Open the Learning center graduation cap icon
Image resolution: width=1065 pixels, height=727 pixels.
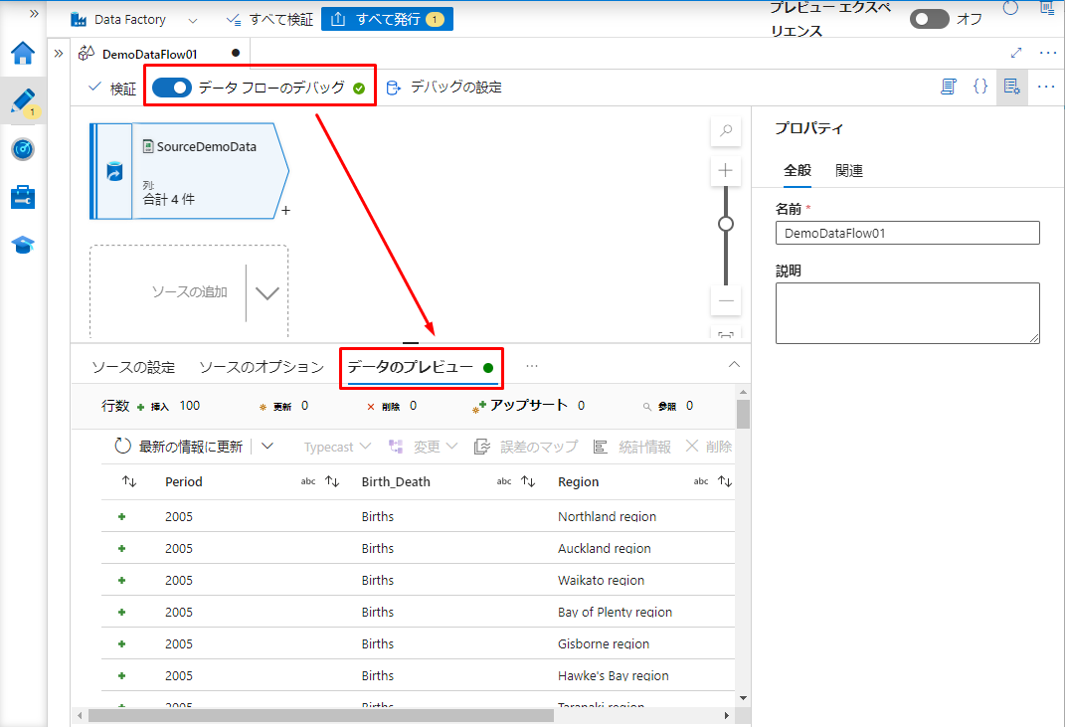tap(22, 245)
